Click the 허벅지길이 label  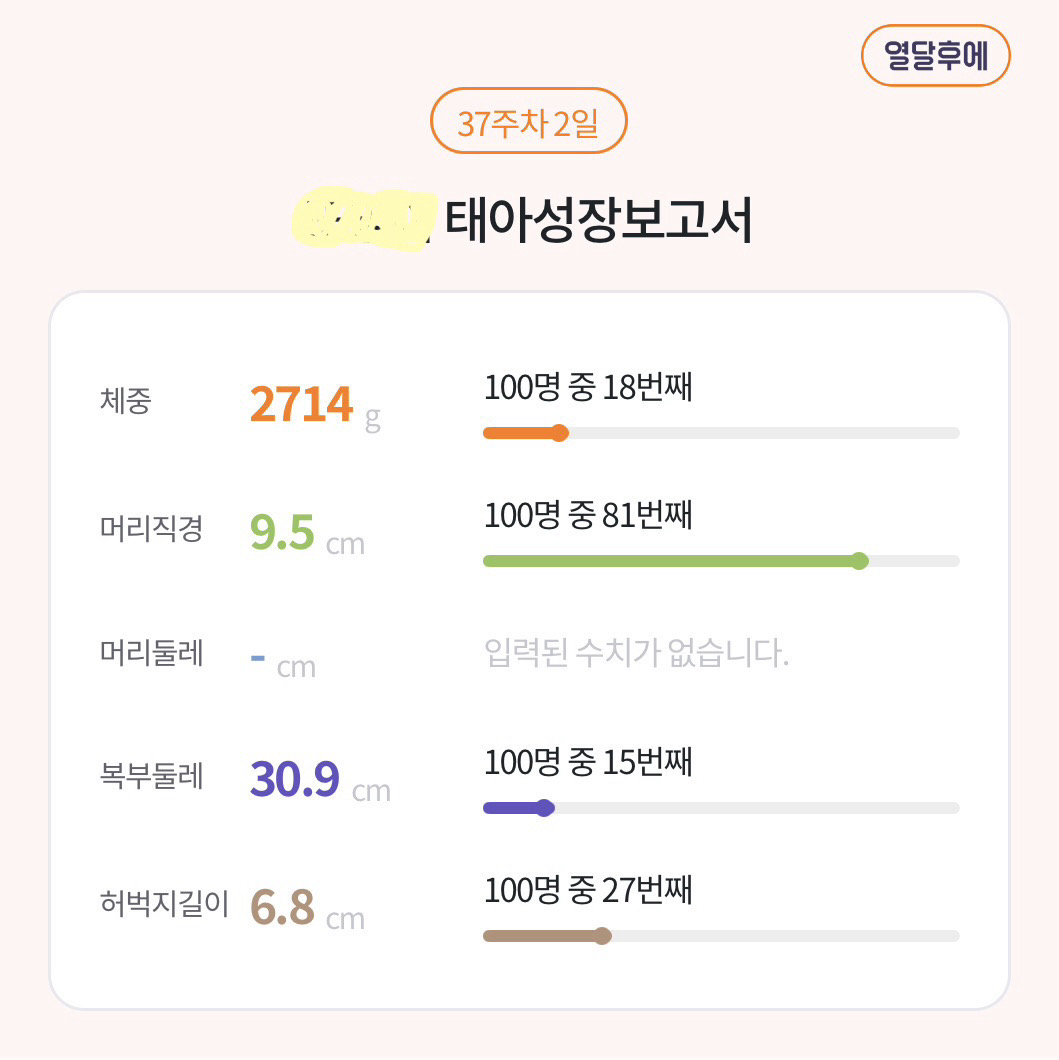pyautogui.click(x=164, y=904)
